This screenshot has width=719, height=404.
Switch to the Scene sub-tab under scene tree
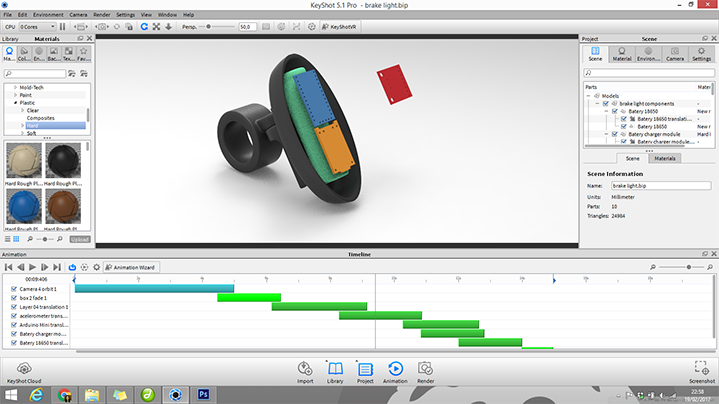tap(632, 158)
